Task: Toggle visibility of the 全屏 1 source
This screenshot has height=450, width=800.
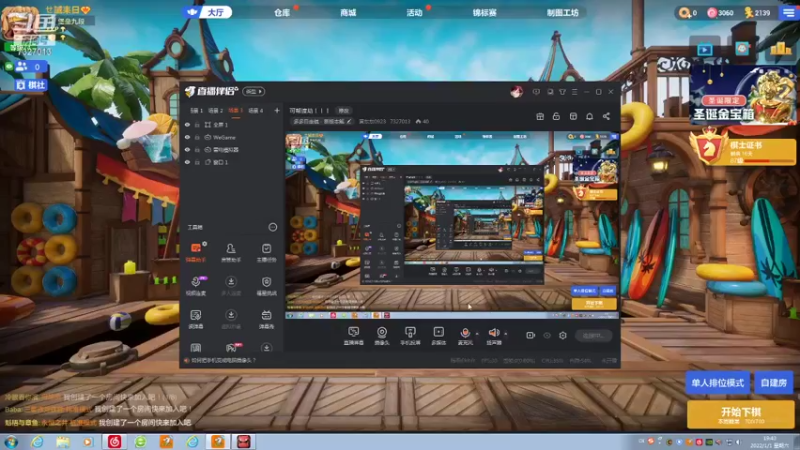Action: click(187, 124)
